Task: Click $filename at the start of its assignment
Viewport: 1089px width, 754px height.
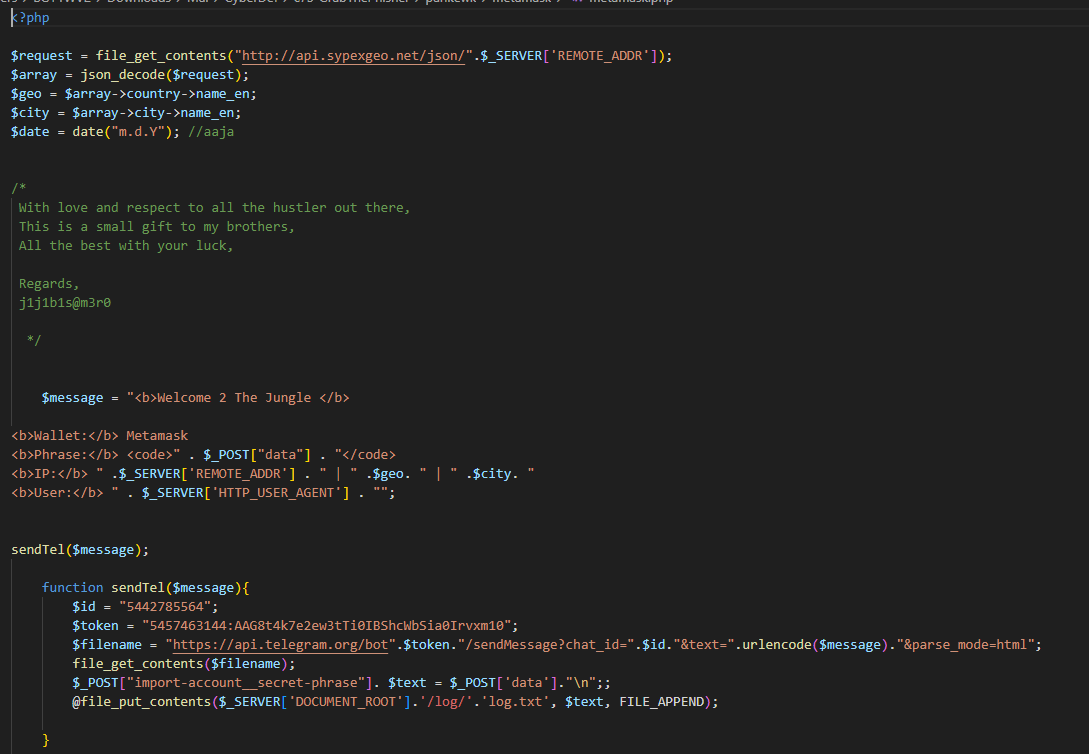Action: (107, 645)
